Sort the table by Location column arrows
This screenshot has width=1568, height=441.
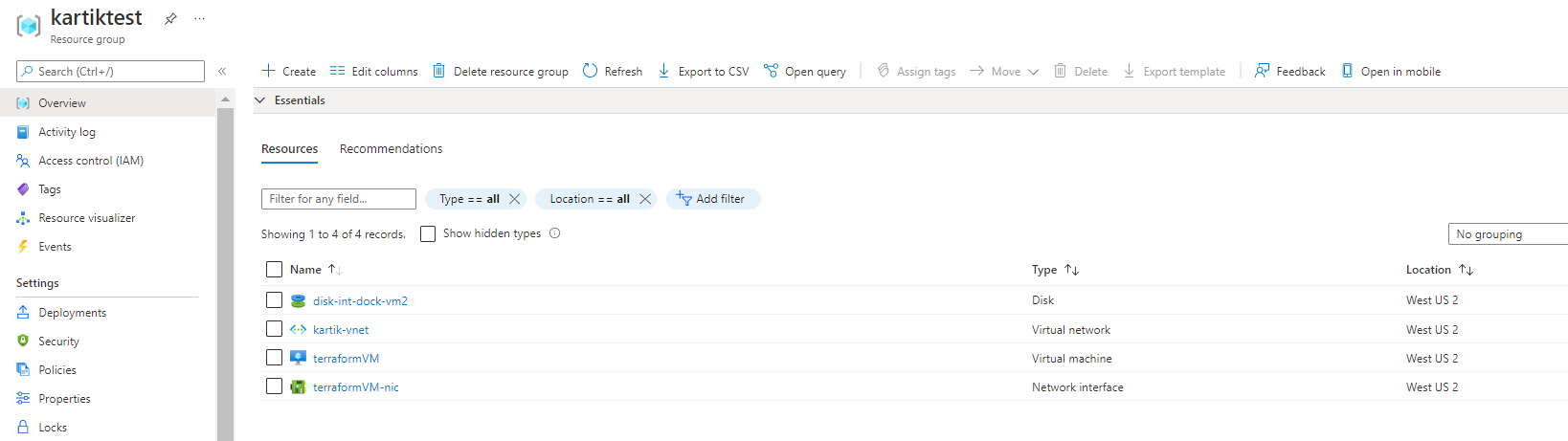click(1466, 270)
